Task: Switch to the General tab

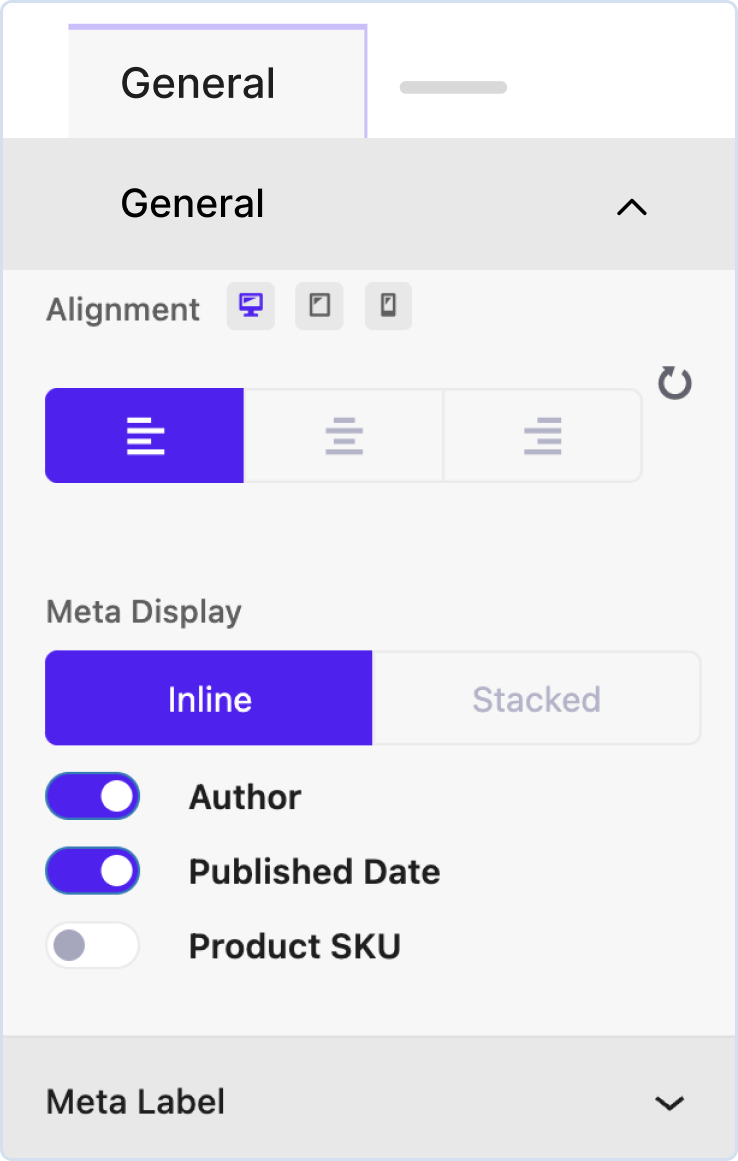Action: [198, 83]
